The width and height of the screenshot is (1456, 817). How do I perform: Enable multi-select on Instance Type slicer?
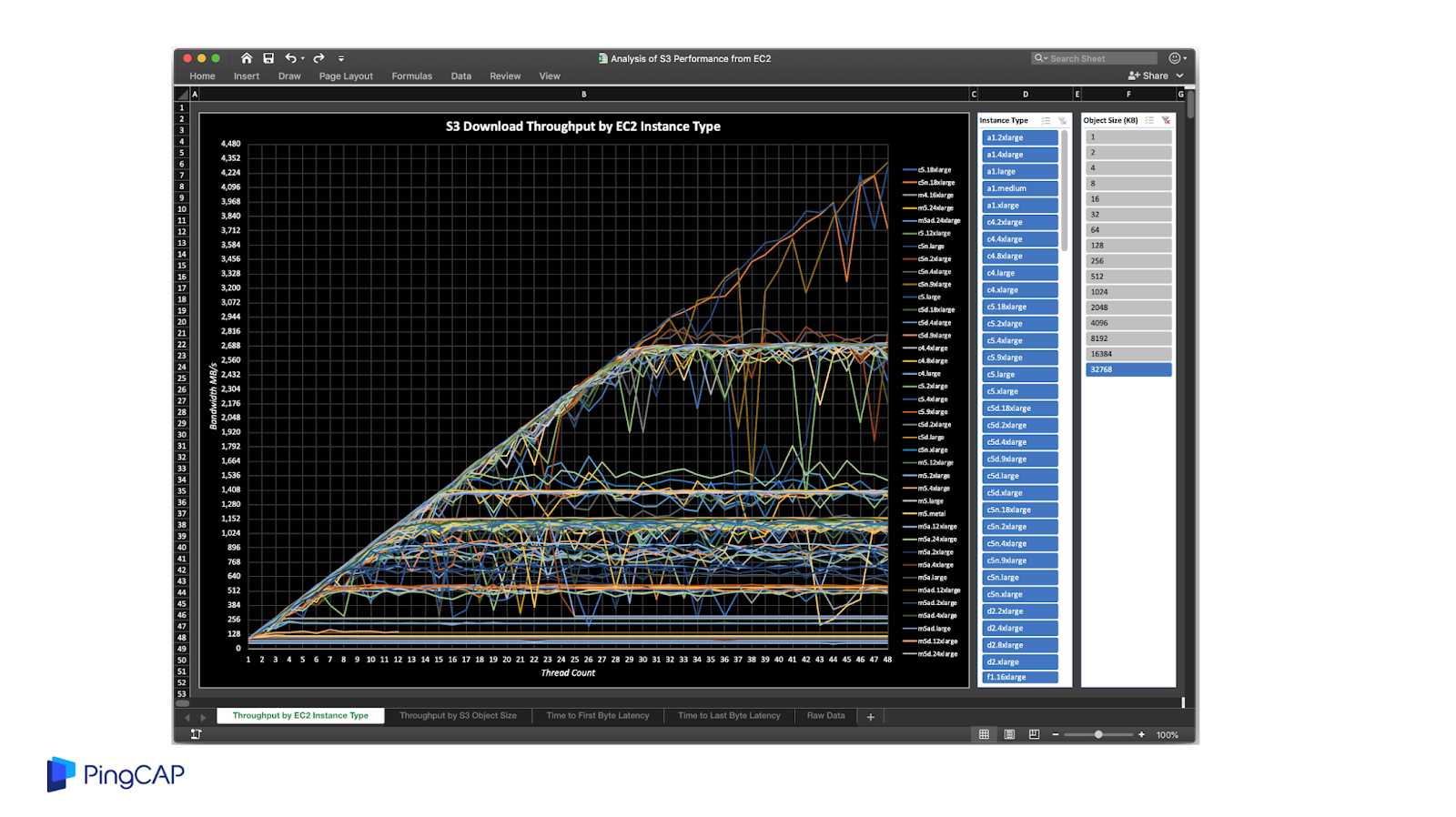pos(1046,120)
